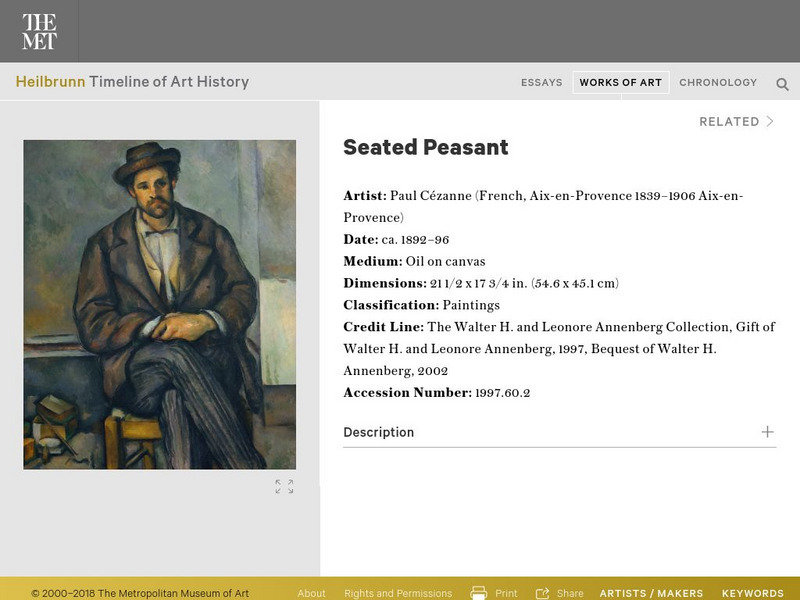Click the Share link text
The width and height of the screenshot is (800, 600).
(x=570, y=593)
